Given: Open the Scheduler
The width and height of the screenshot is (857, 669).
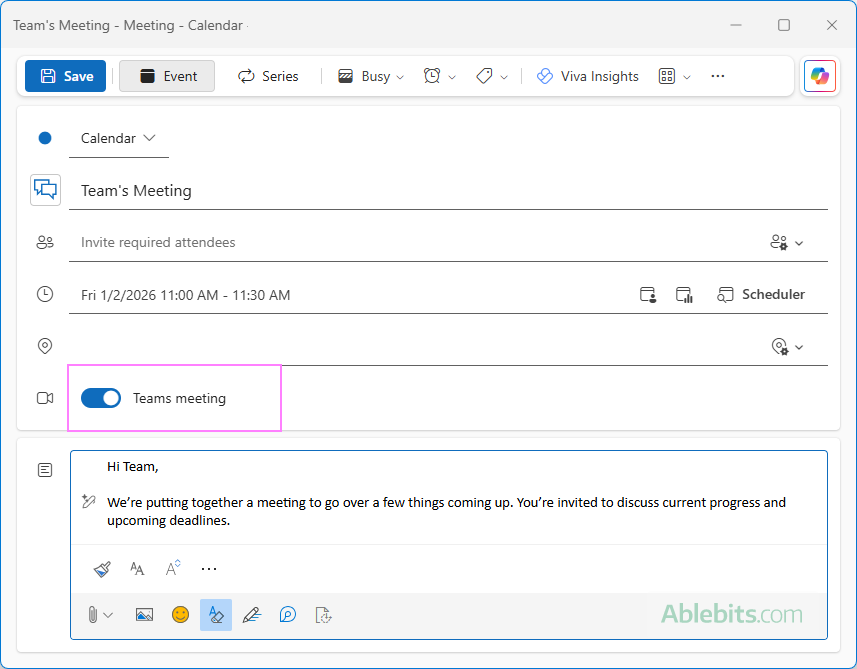Looking at the screenshot, I should [761, 294].
